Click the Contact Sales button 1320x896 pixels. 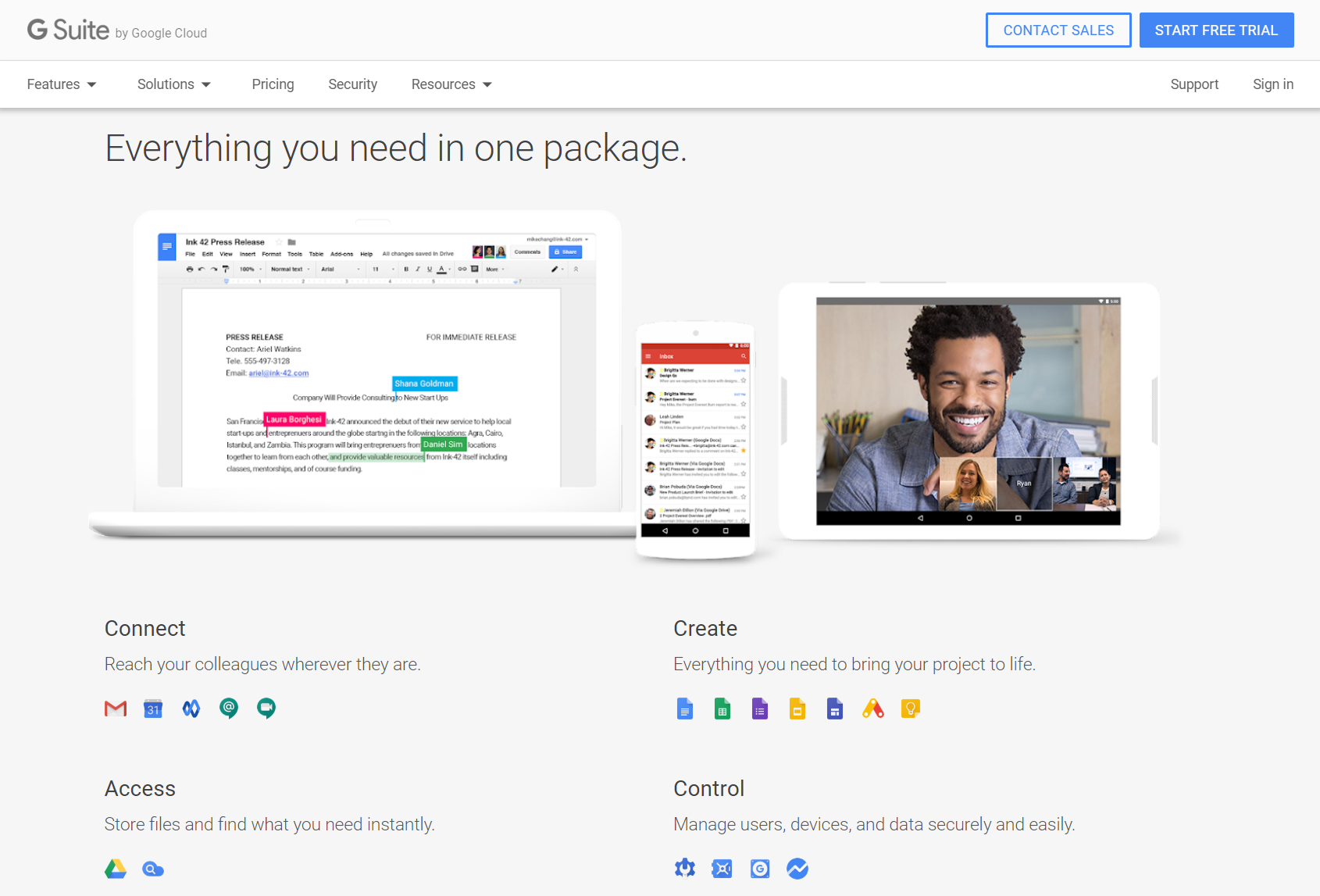click(1058, 30)
